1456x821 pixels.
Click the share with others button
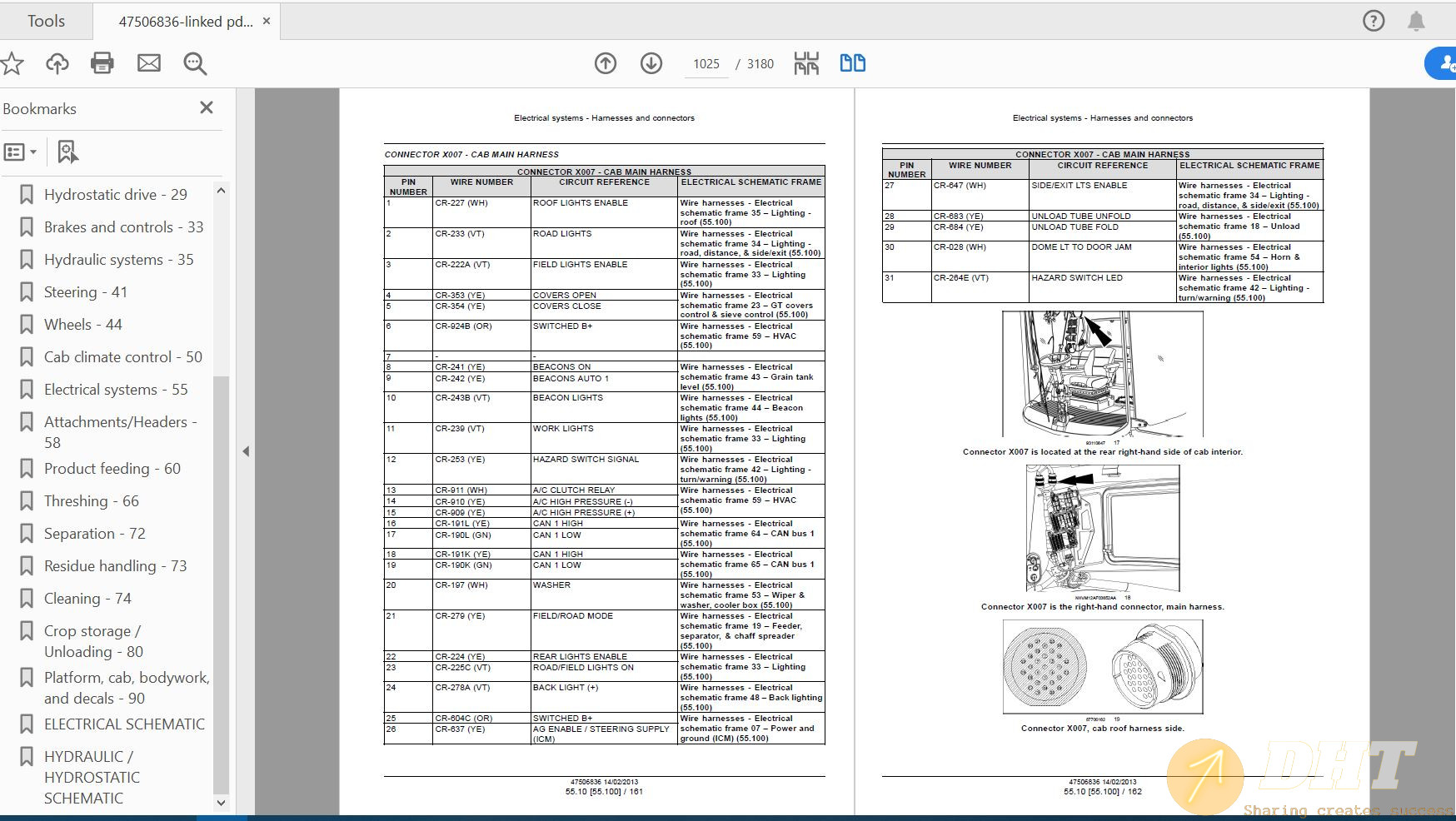pyautogui.click(x=1443, y=63)
